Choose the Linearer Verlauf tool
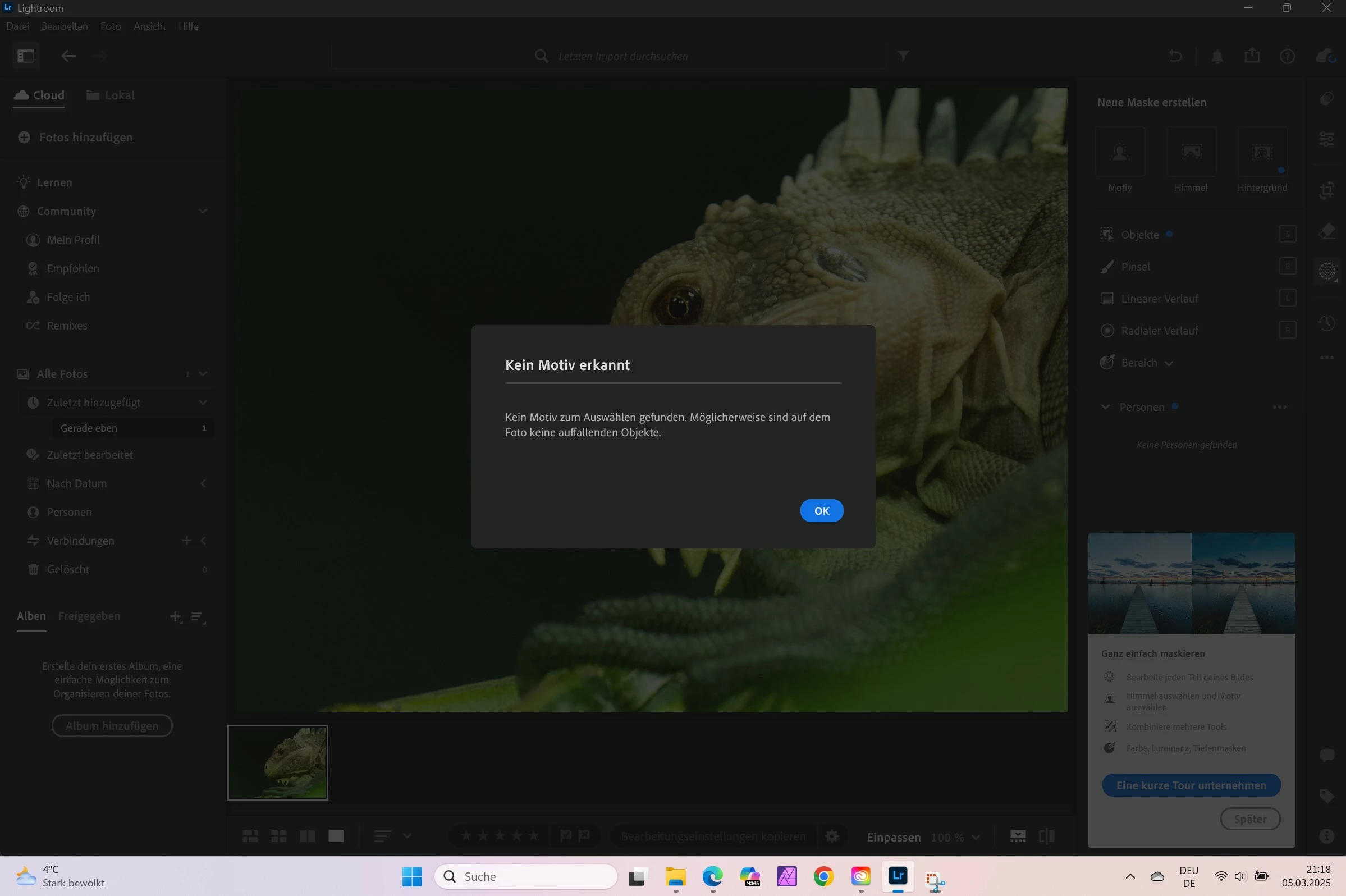The image size is (1346, 896). pos(1159,299)
